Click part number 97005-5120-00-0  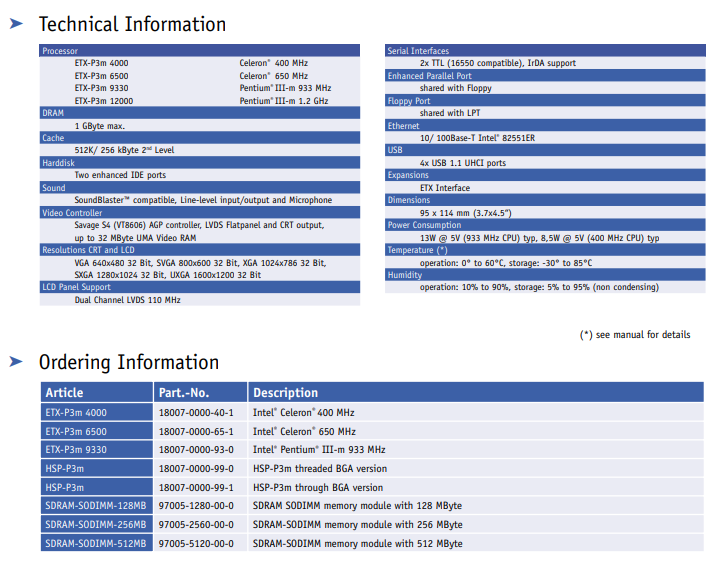(196, 544)
